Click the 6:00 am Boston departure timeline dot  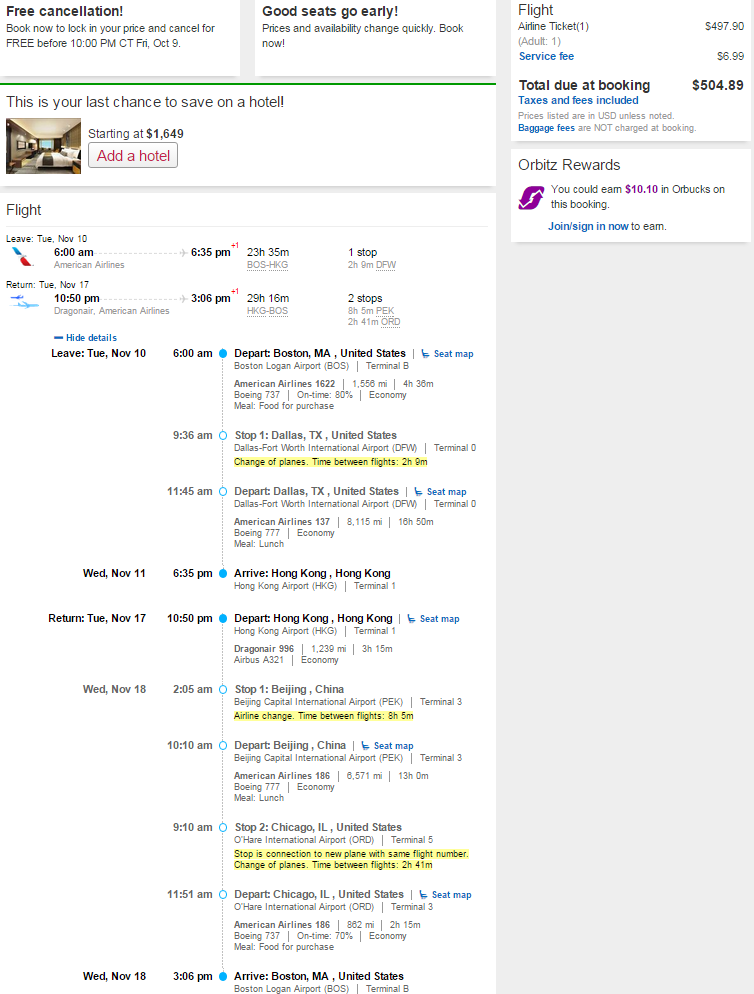point(223,354)
